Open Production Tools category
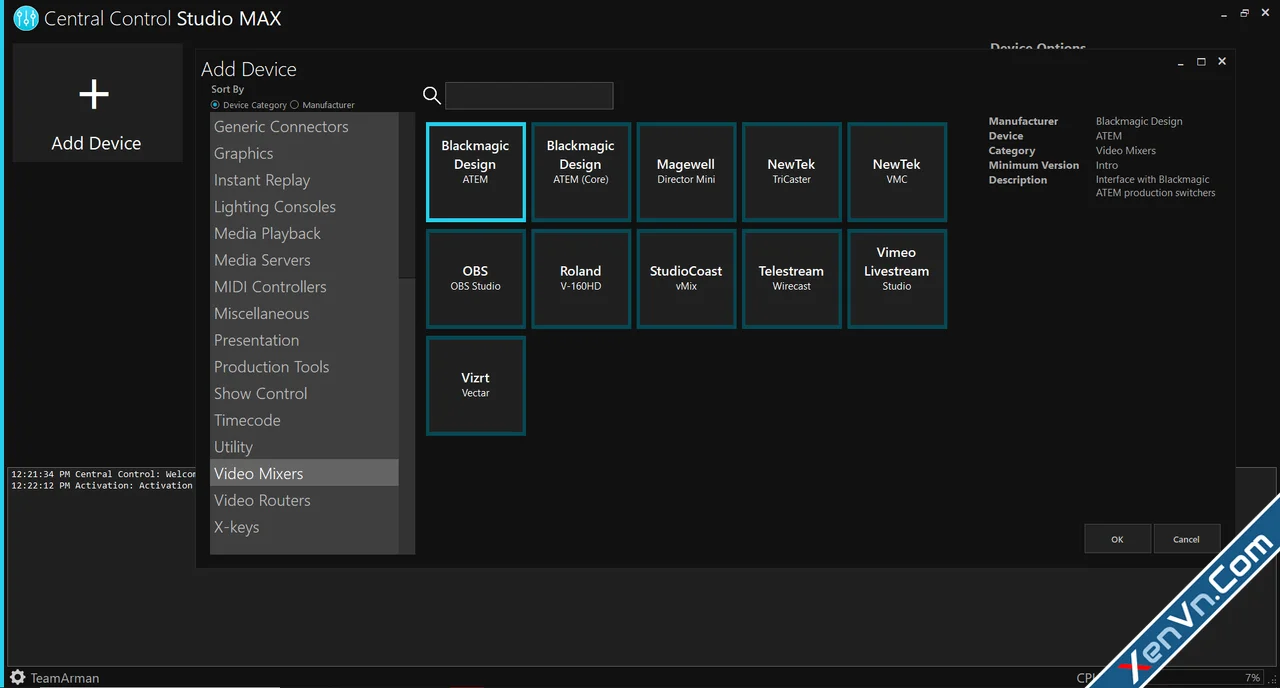Viewport: 1280px width, 688px height. click(x=304, y=367)
